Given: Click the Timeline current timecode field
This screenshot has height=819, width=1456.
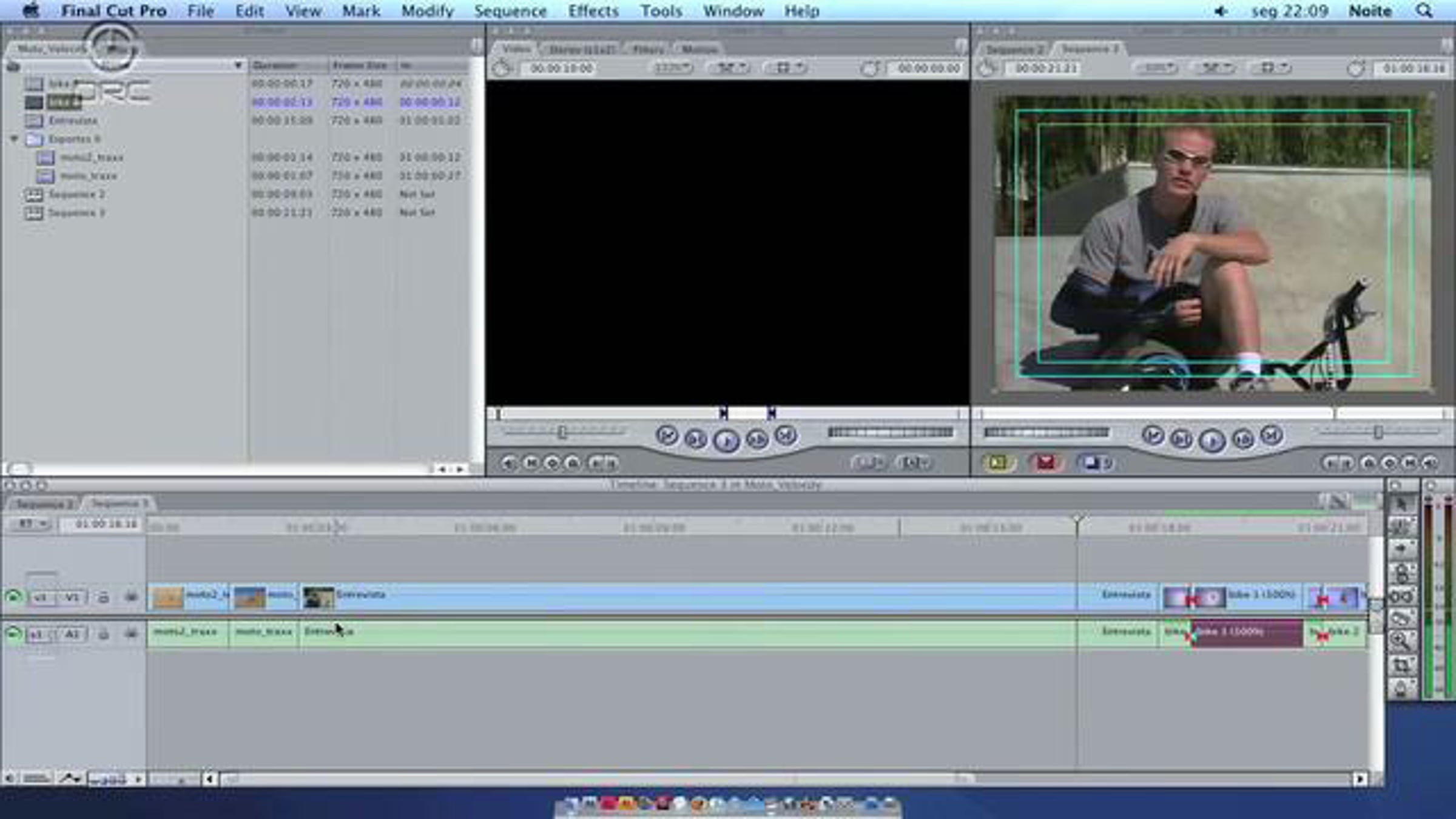Looking at the screenshot, I should tap(106, 524).
